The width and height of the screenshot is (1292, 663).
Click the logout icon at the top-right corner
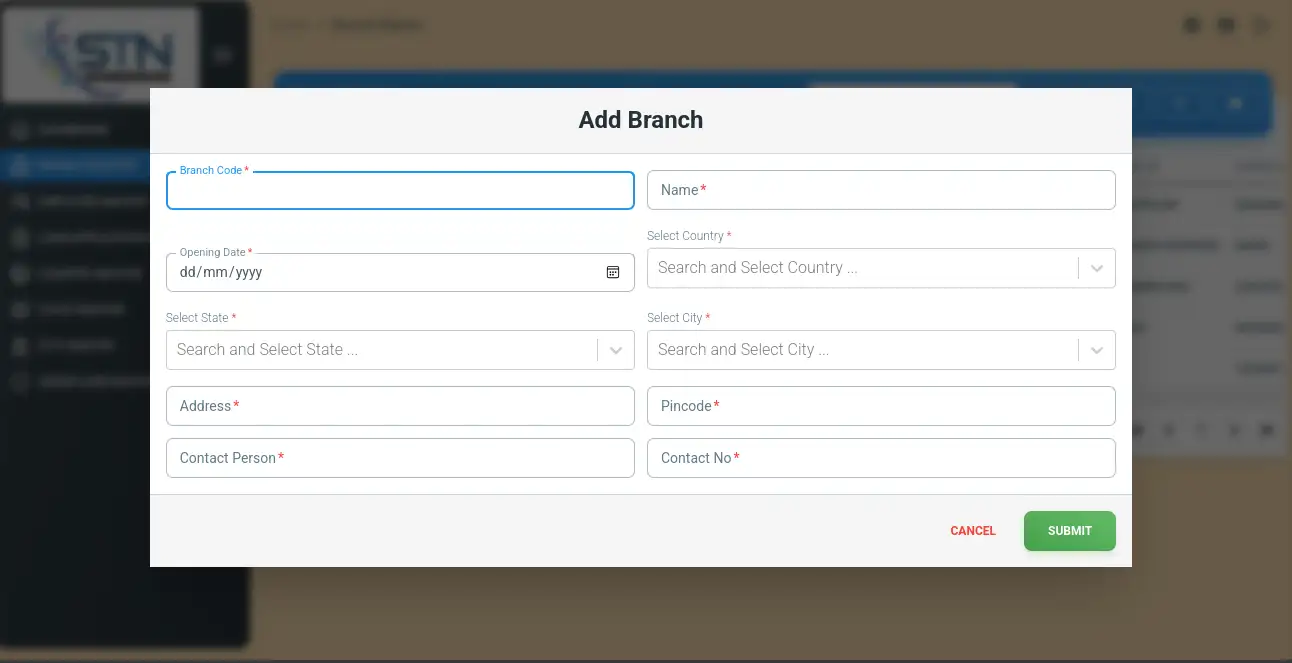click(1262, 25)
